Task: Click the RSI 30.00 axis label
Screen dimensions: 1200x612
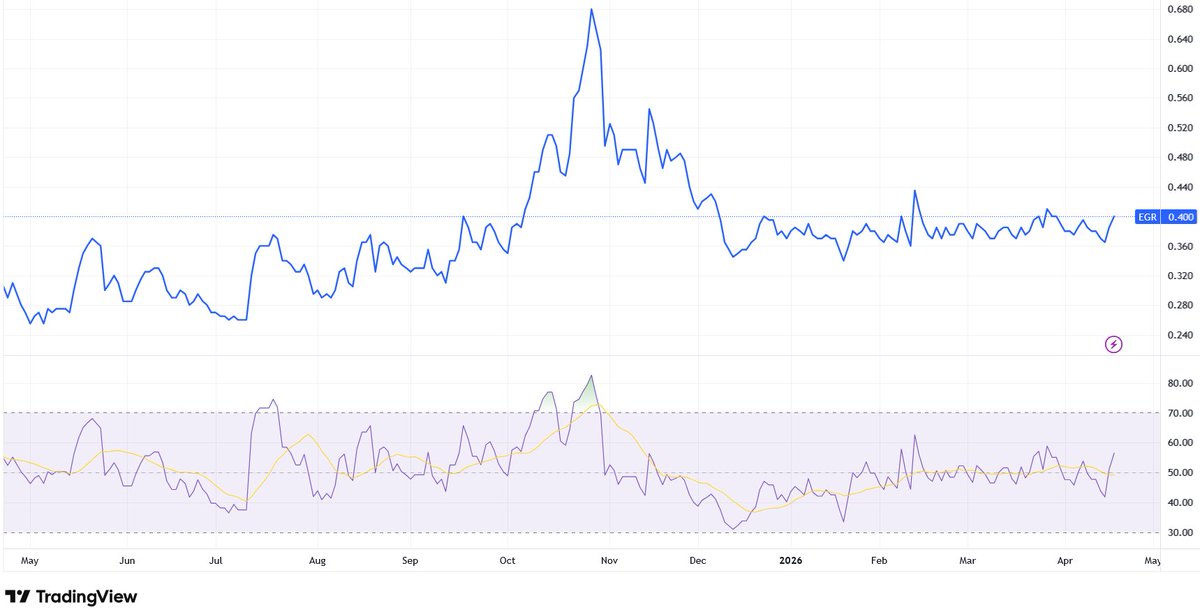Action: (x=1180, y=533)
